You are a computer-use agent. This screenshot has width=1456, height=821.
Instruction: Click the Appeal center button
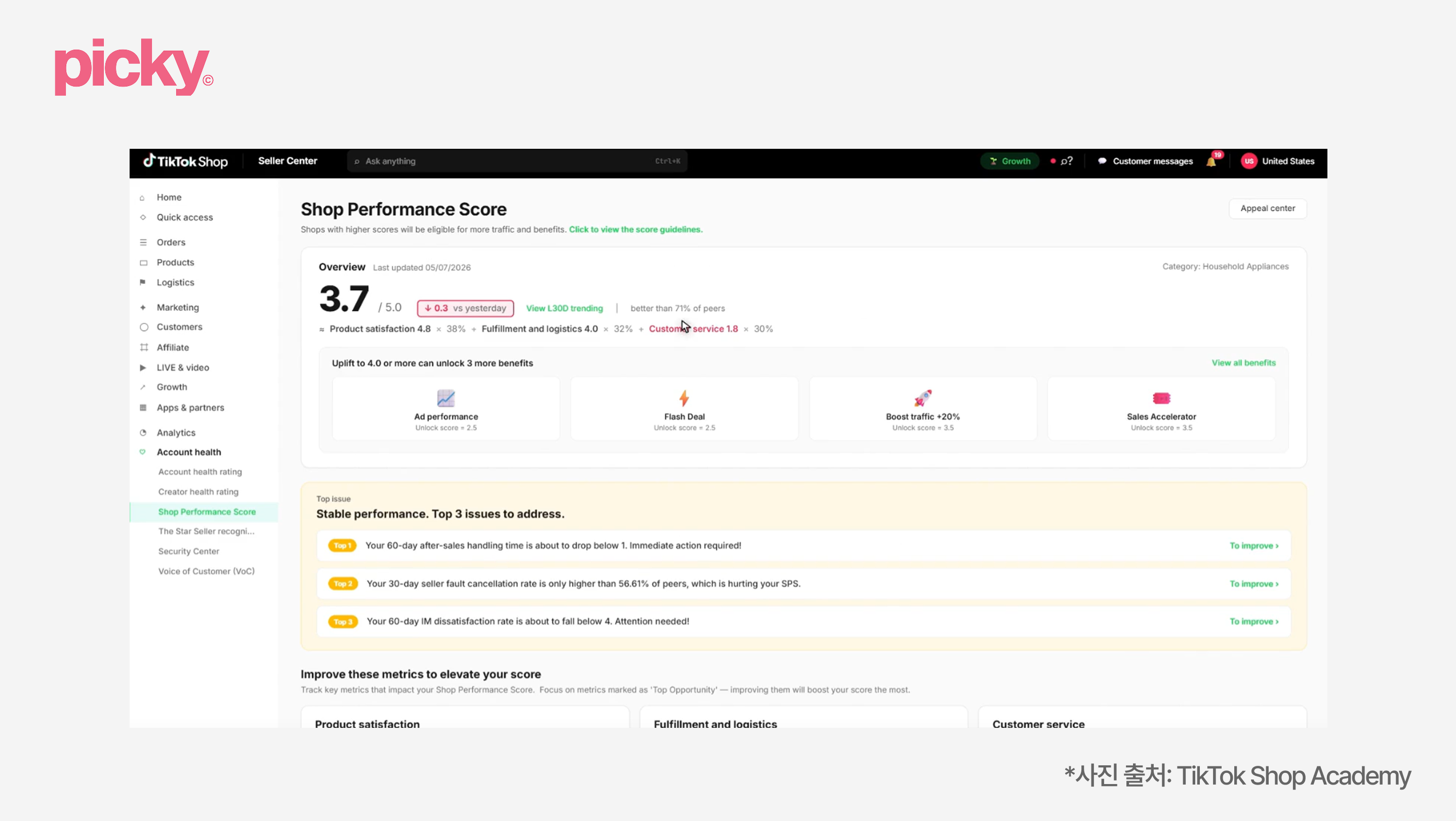[1268, 209]
